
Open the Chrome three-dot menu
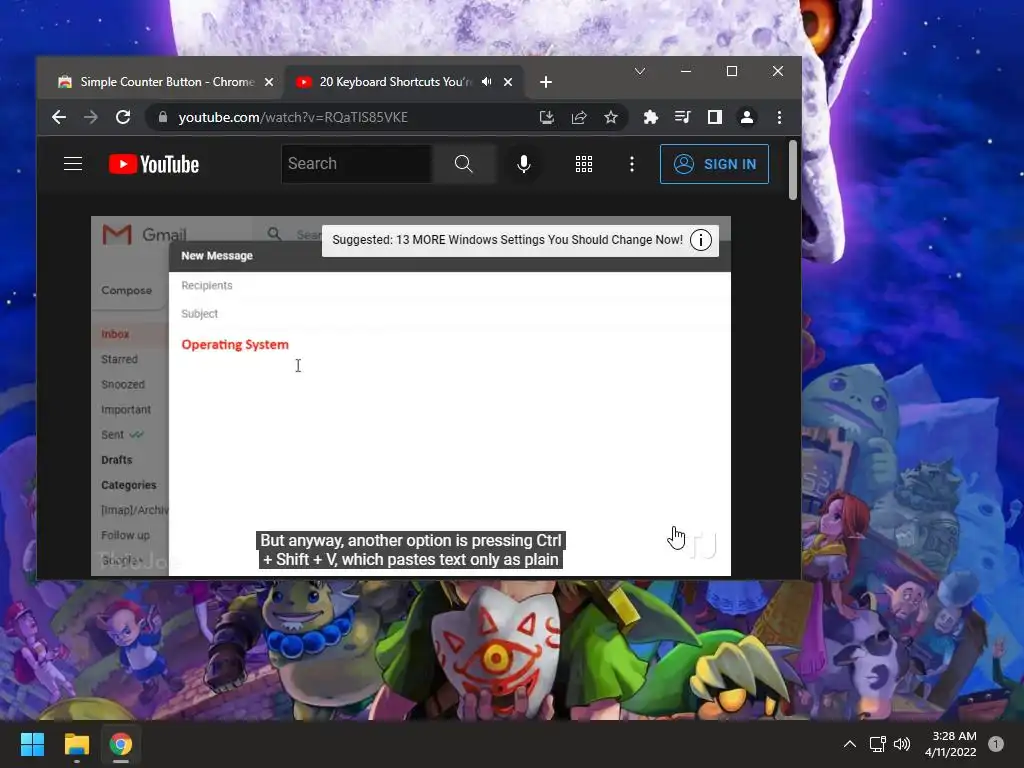pos(779,117)
